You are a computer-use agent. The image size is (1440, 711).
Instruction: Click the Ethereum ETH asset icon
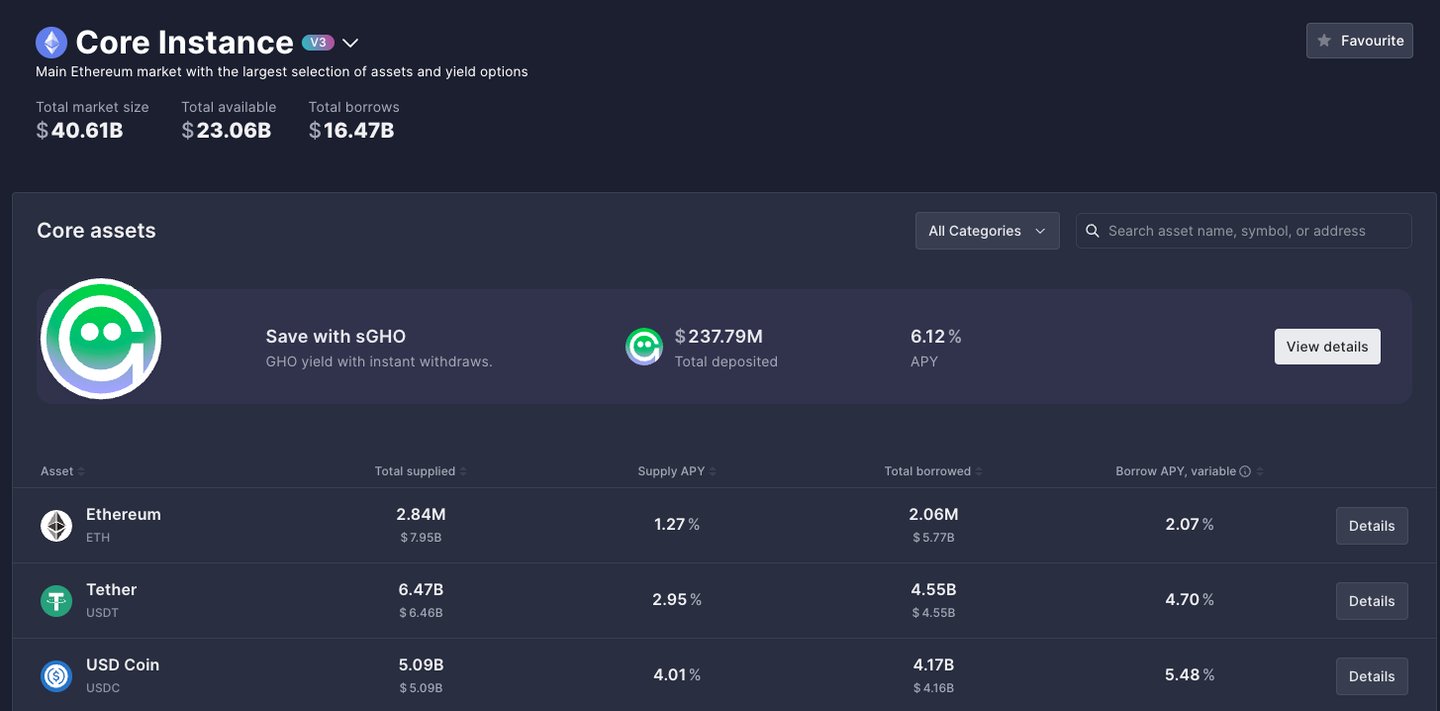(56, 525)
